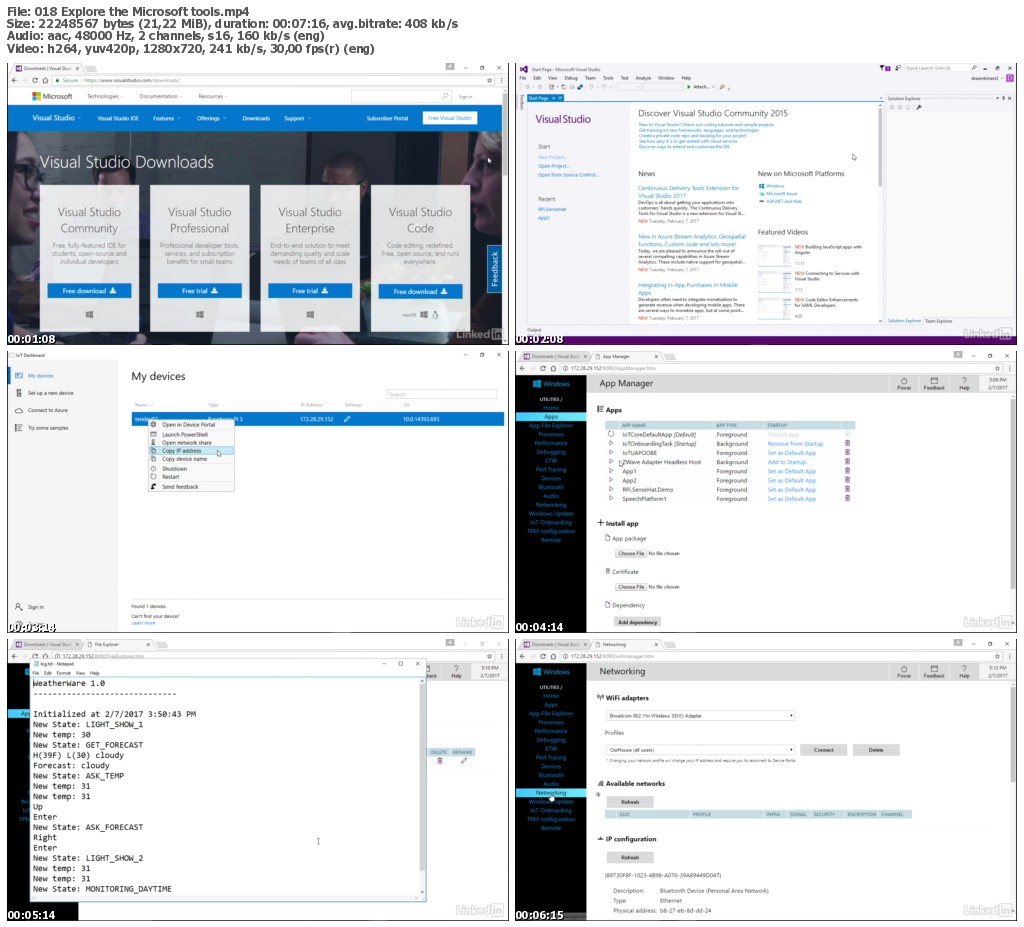Click Sign in person icon in IoT Dashboard
This screenshot has height=927, width=1024.
pos(19,606)
